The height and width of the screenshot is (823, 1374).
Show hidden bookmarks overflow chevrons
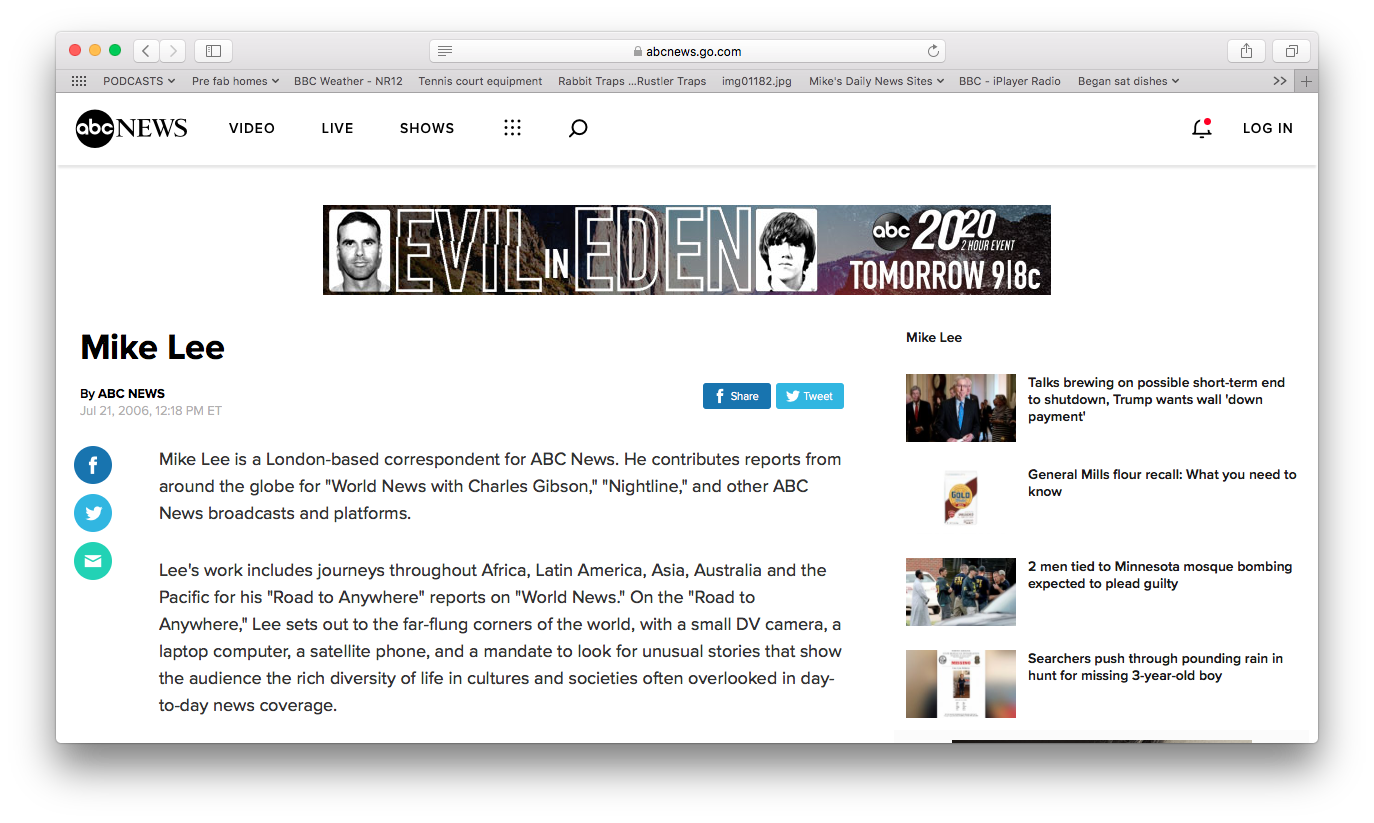[1279, 81]
